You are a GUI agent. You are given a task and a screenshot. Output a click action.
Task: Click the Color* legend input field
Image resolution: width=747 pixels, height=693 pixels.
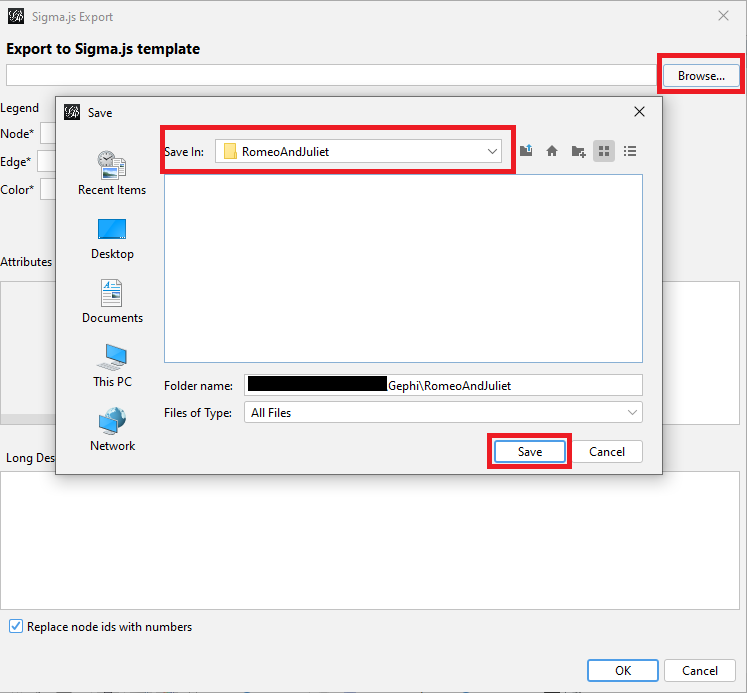[48, 189]
